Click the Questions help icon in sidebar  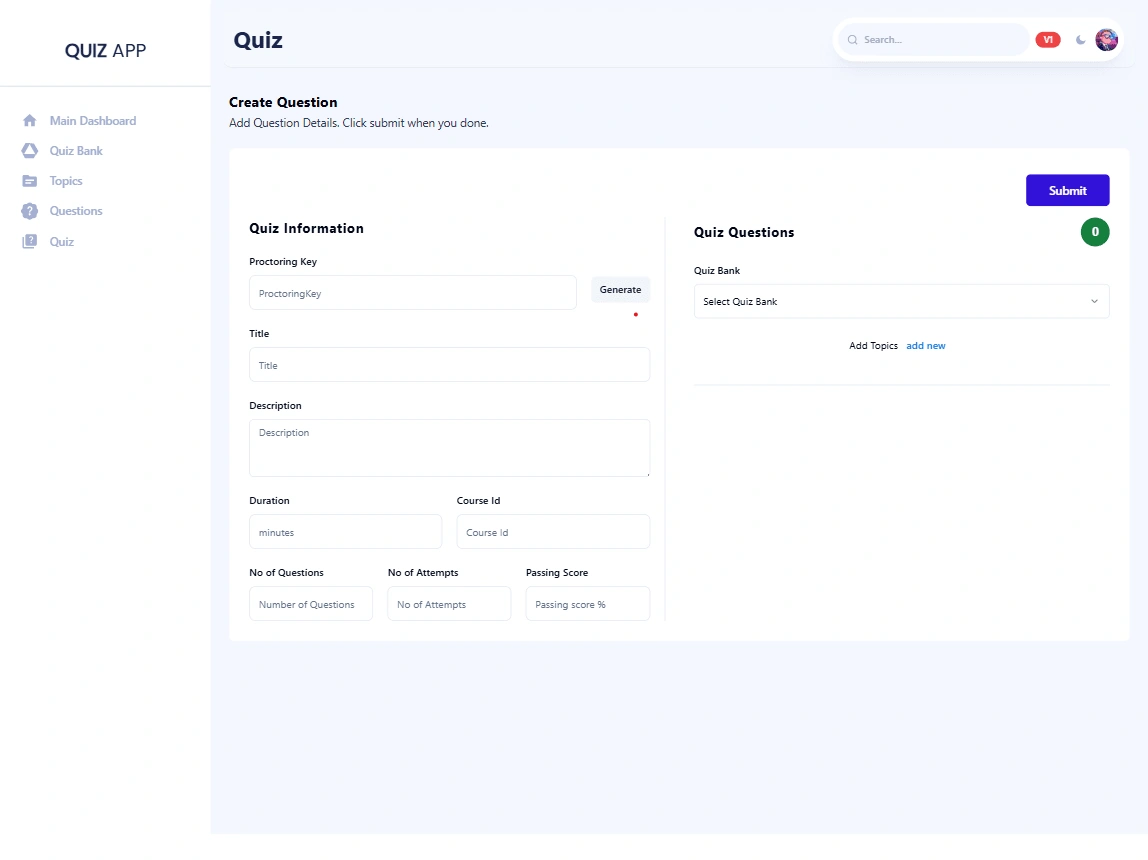tap(29, 211)
